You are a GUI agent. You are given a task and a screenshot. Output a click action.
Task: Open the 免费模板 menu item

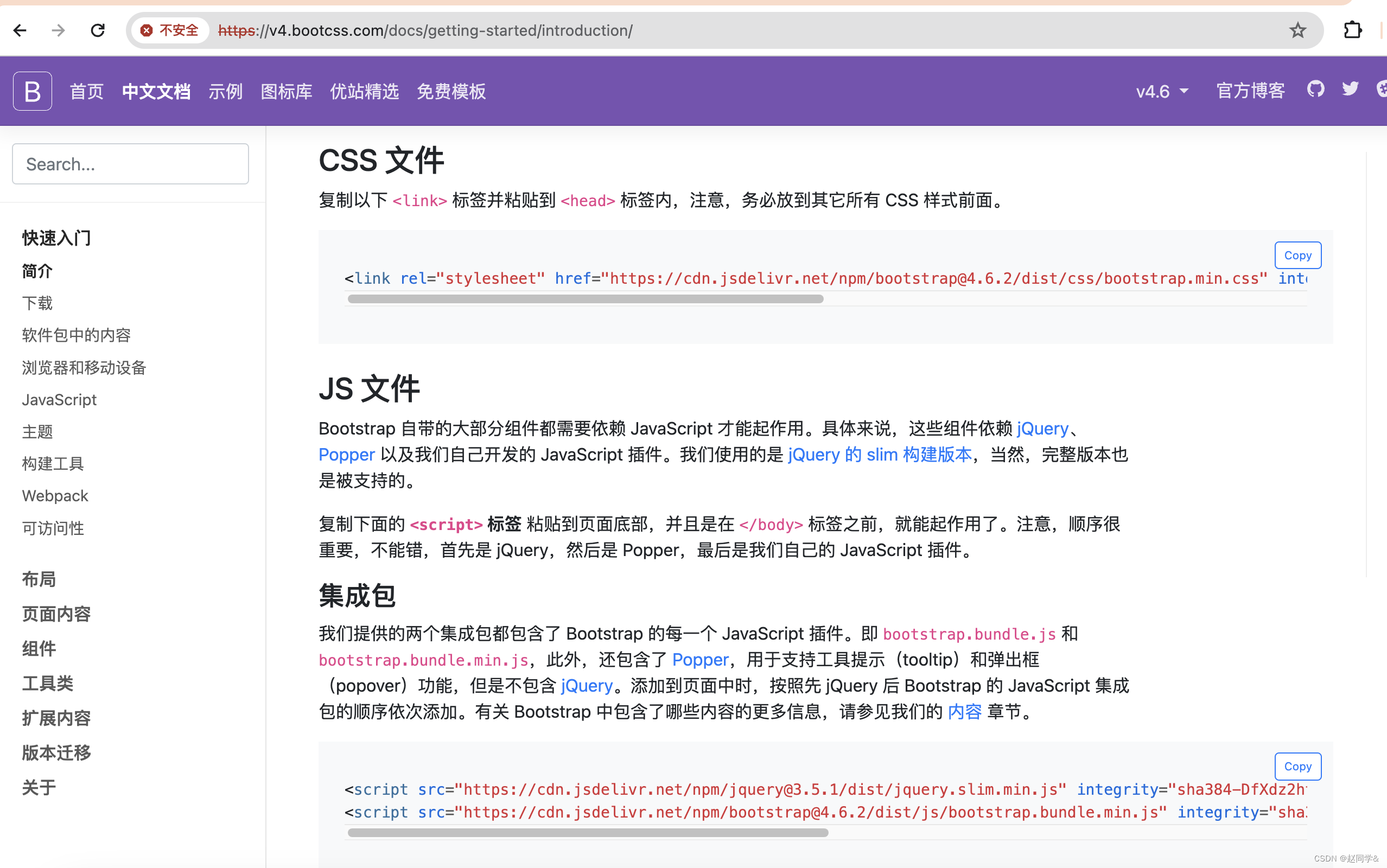click(x=451, y=92)
